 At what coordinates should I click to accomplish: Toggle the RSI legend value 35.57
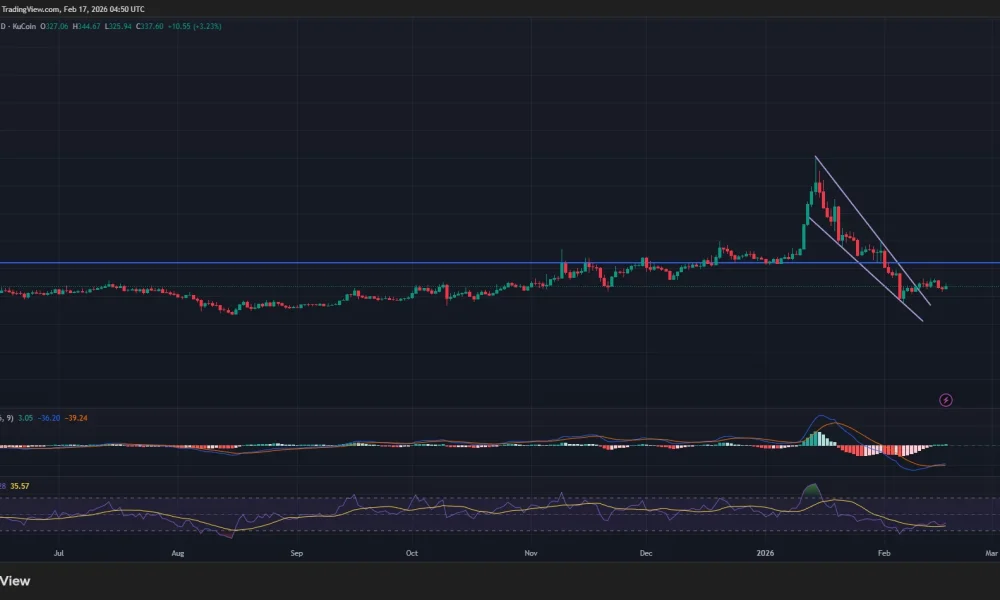click(18, 485)
